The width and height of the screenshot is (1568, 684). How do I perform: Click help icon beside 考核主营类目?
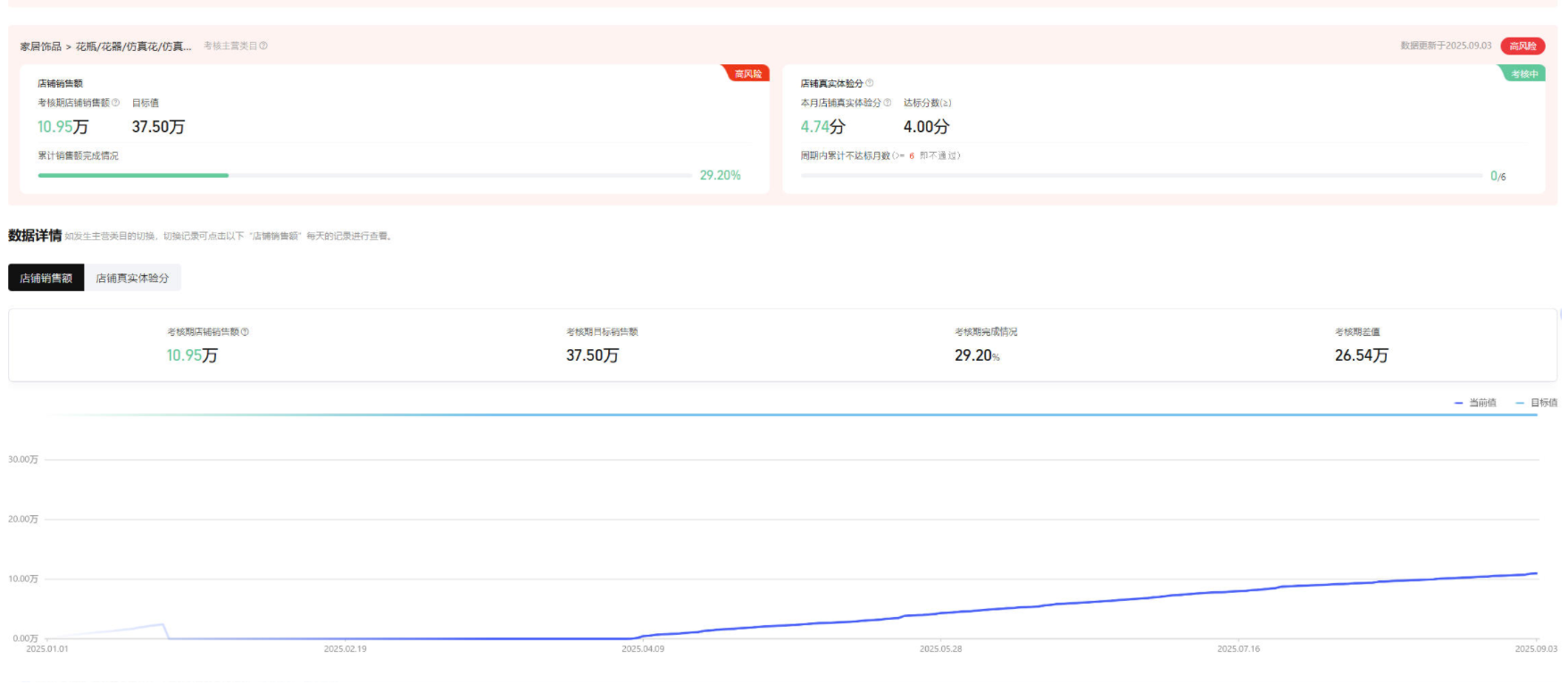[263, 46]
